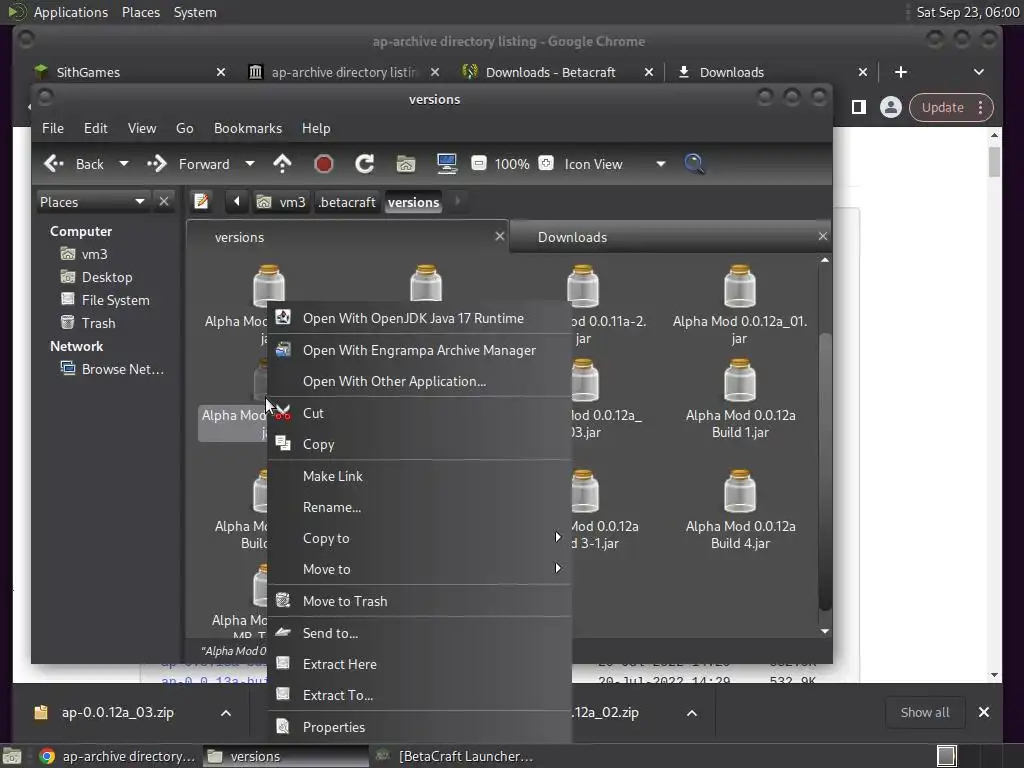Open the Icon View mode dropdown
The width and height of the screenshot is (1024, 768).
click(614, 164)
